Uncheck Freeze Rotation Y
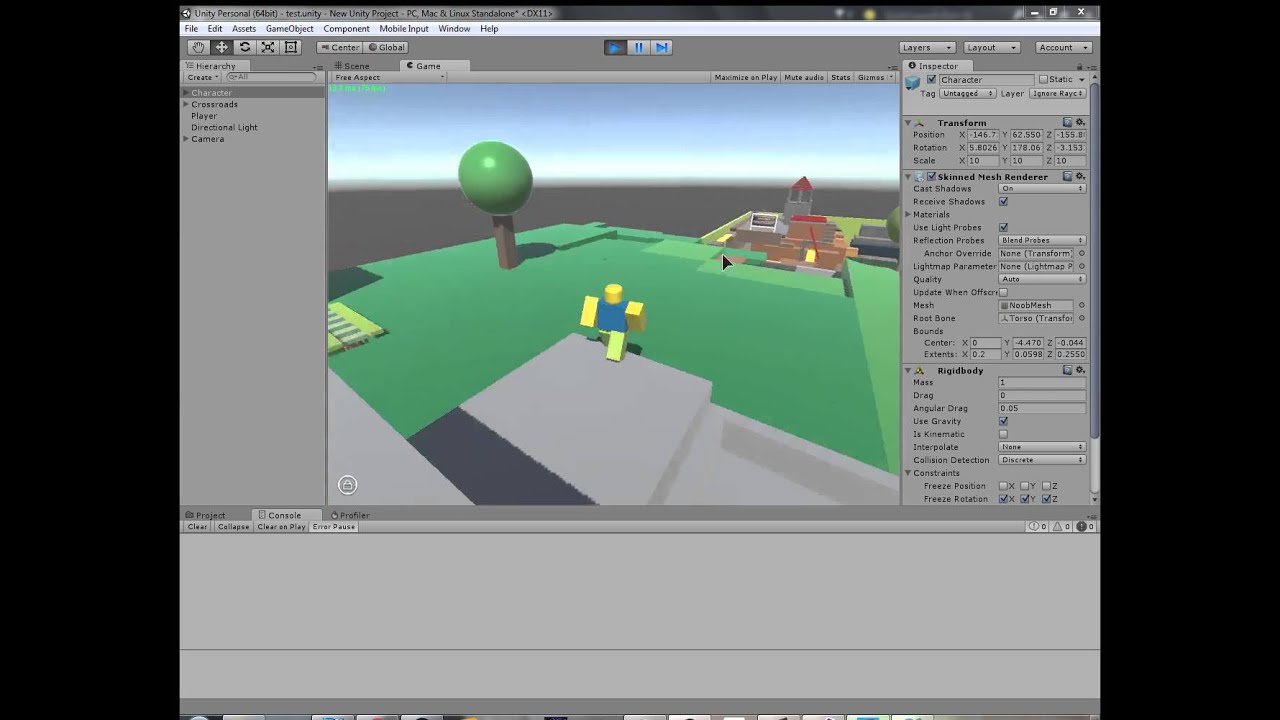Viewport: 1280px width, 720px height. [x=1025, y=499]
